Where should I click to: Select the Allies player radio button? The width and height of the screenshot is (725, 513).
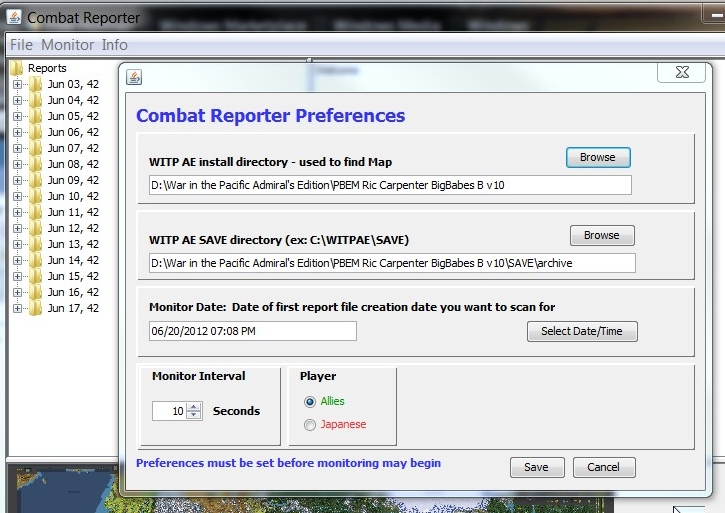[x=310, y=402]
